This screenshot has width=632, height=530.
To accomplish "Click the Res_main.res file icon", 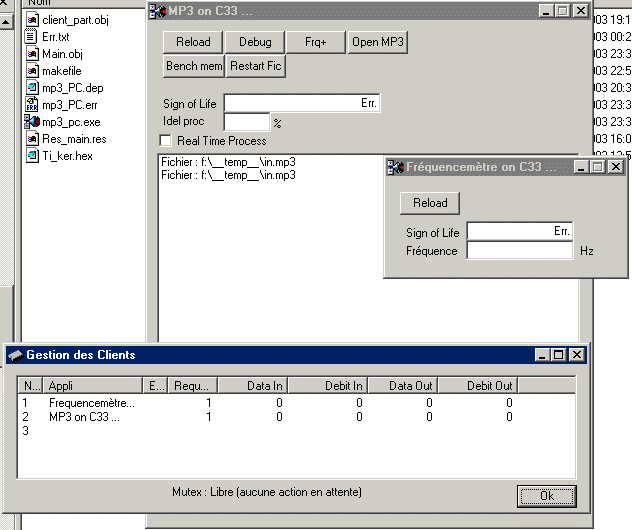I will (x=32, y=139).
